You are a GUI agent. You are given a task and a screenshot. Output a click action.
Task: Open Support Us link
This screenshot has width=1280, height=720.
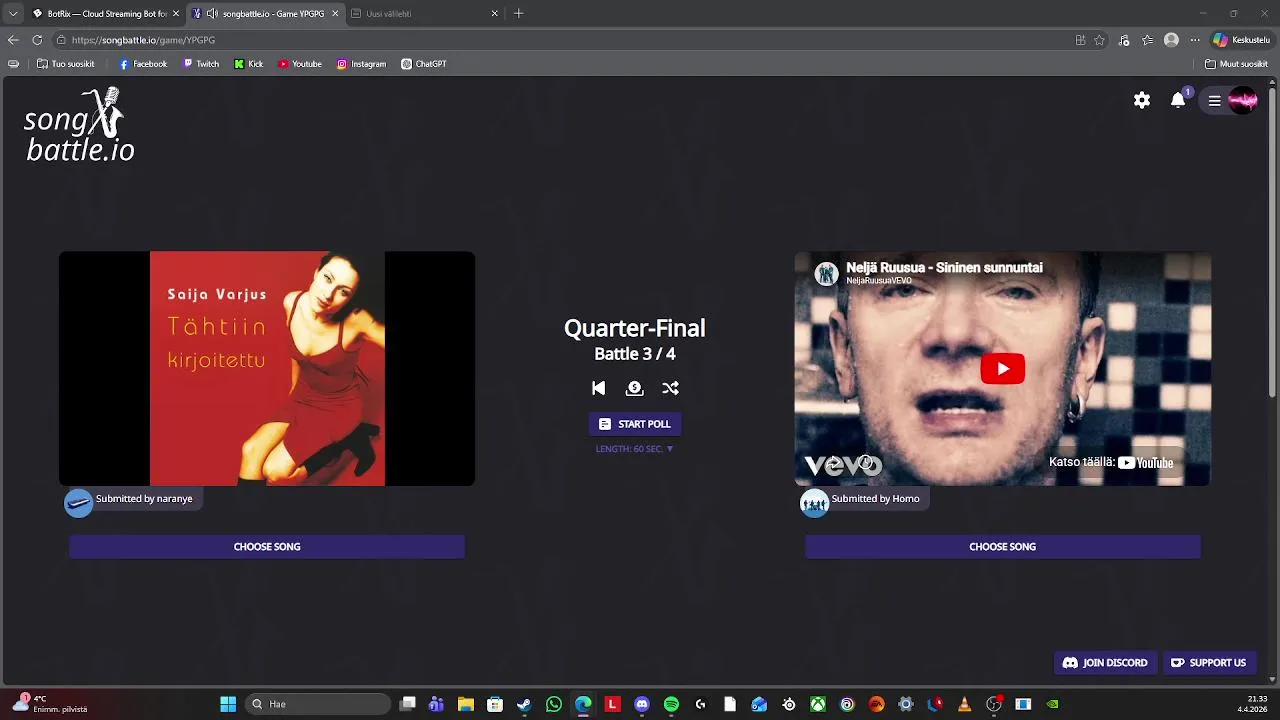coord(1208,663)
